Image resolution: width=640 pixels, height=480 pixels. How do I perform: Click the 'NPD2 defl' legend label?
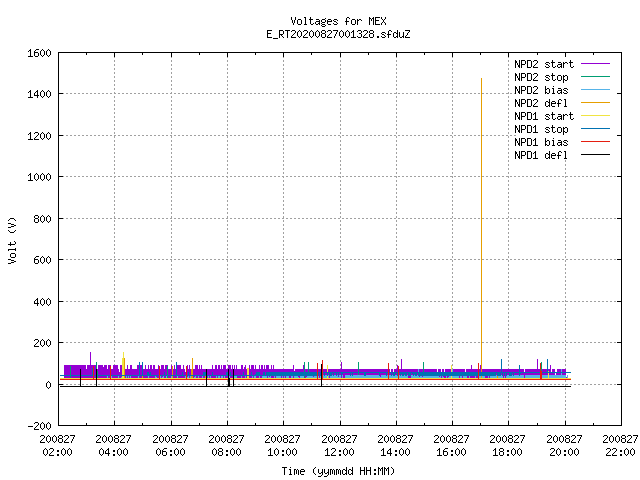point(541,103)
